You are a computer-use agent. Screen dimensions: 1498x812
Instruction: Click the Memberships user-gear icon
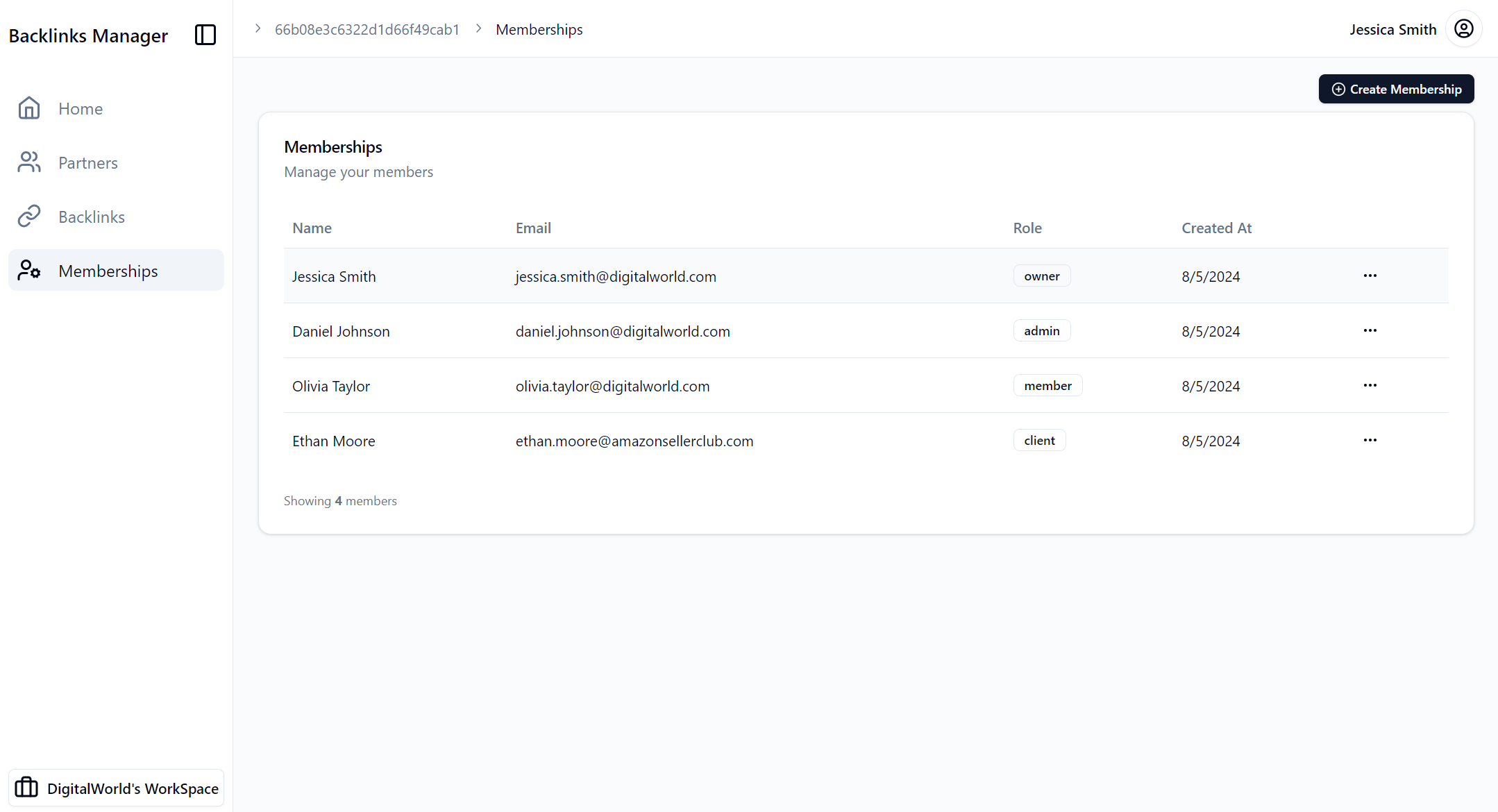29,270
